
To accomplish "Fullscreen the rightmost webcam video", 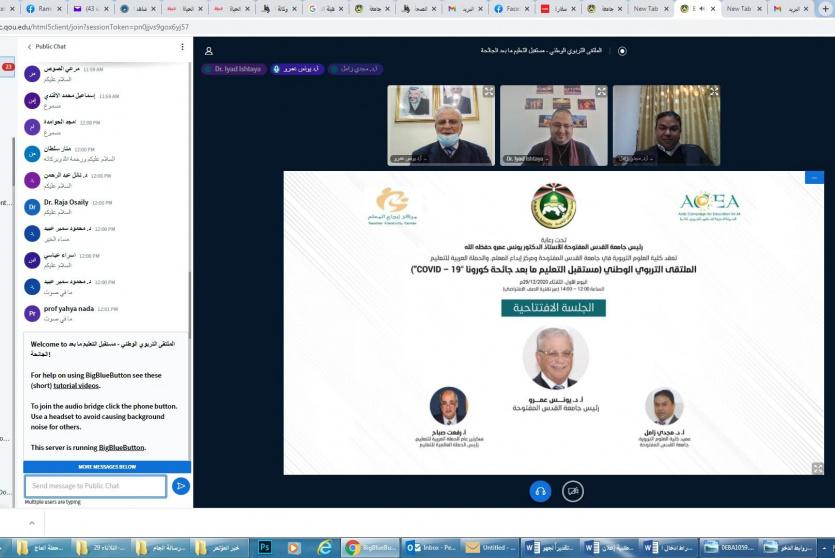I will coord(714,91).
